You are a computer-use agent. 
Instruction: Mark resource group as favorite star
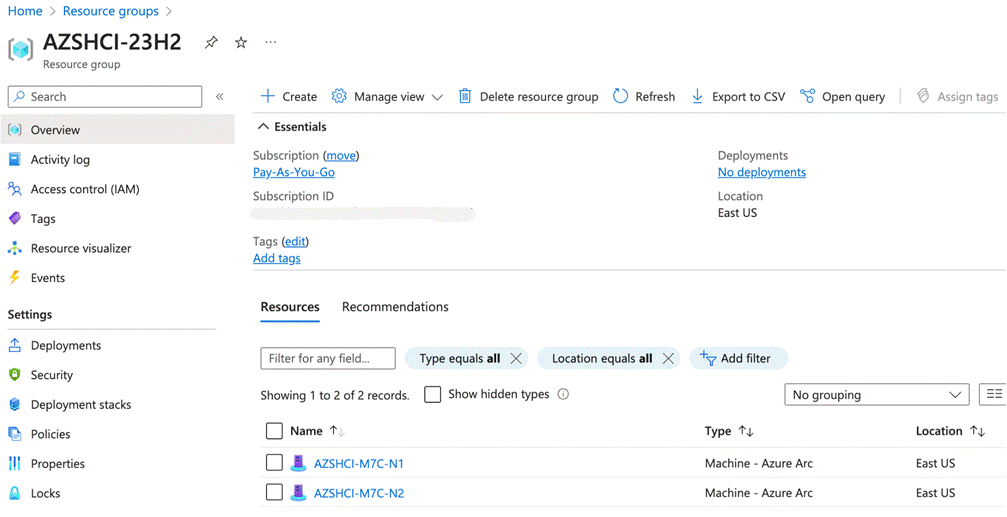click(241, 43)
